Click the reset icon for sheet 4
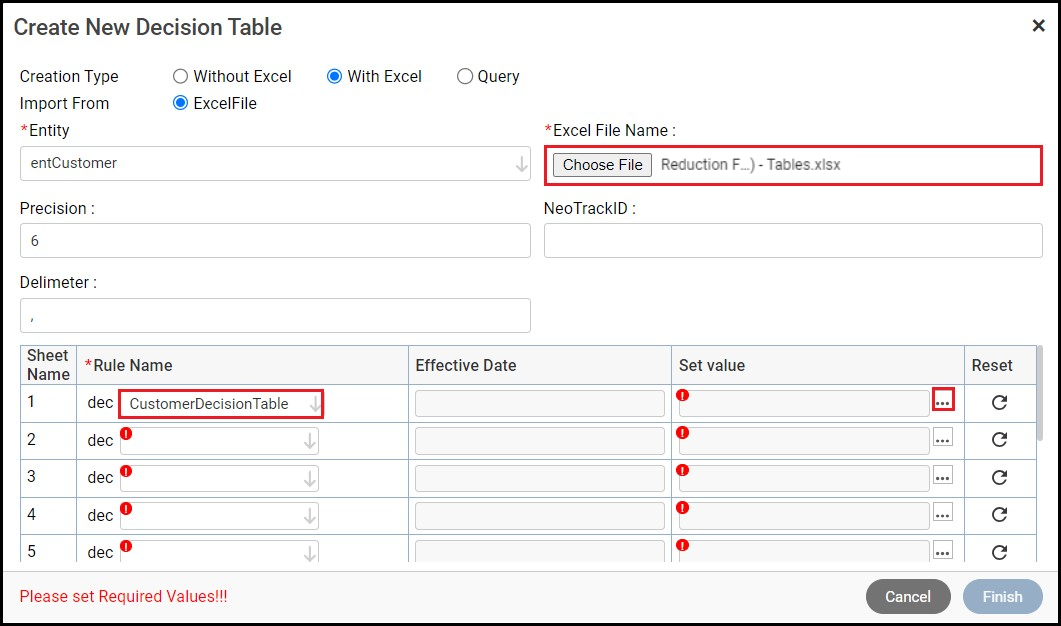1061x626 pixels. [x=998, y=515]
